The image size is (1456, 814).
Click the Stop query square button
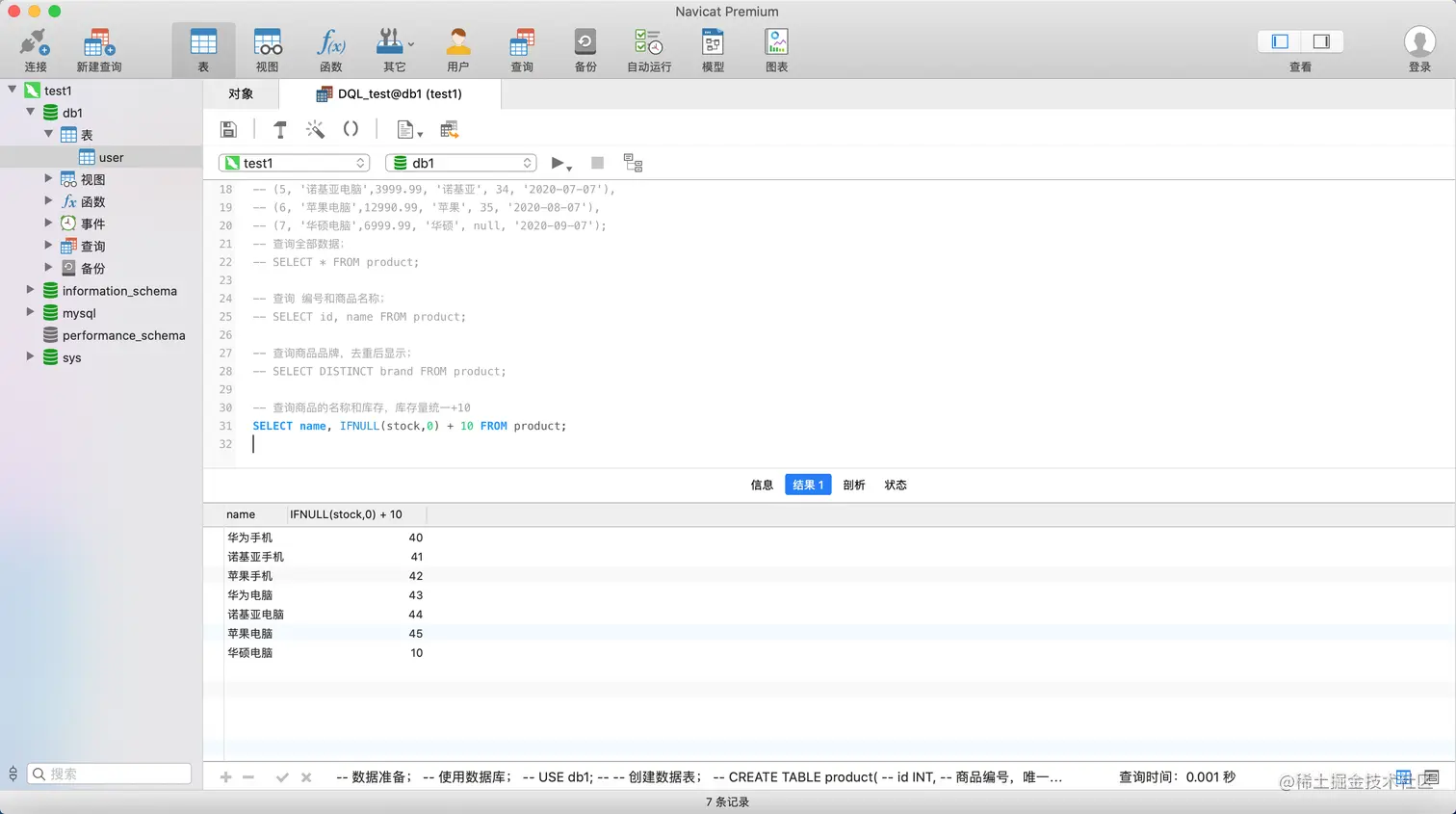pos(597,163)
